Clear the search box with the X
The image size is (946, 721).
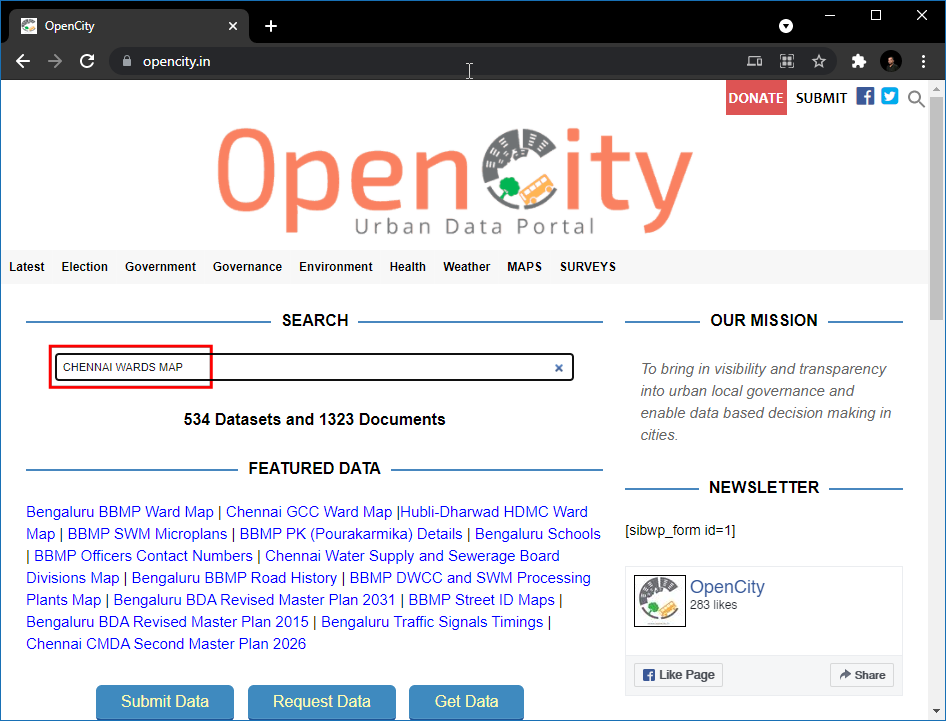click(x=559, y=368)
